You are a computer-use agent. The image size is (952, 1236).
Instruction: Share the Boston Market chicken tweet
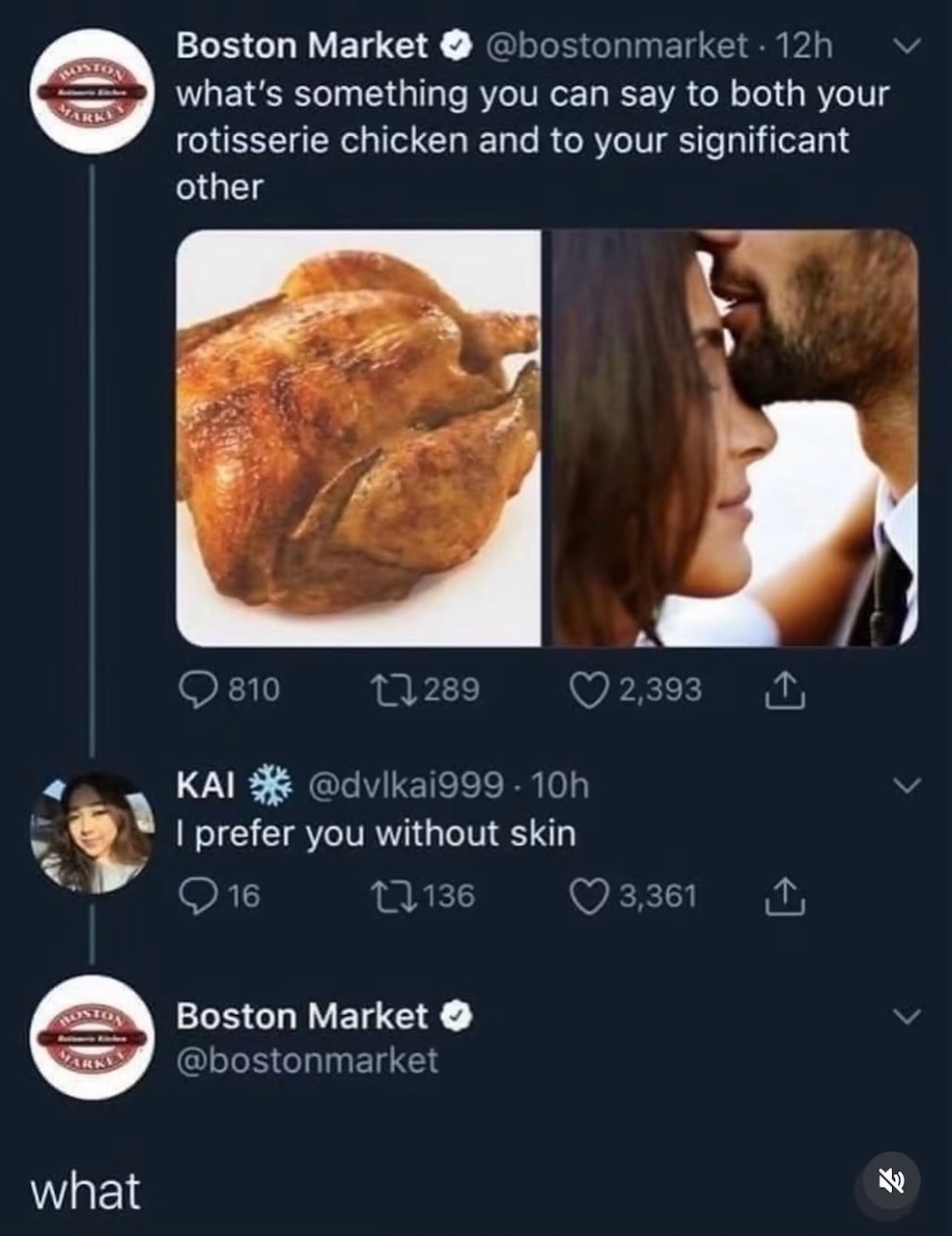click(x=787, y=690)
